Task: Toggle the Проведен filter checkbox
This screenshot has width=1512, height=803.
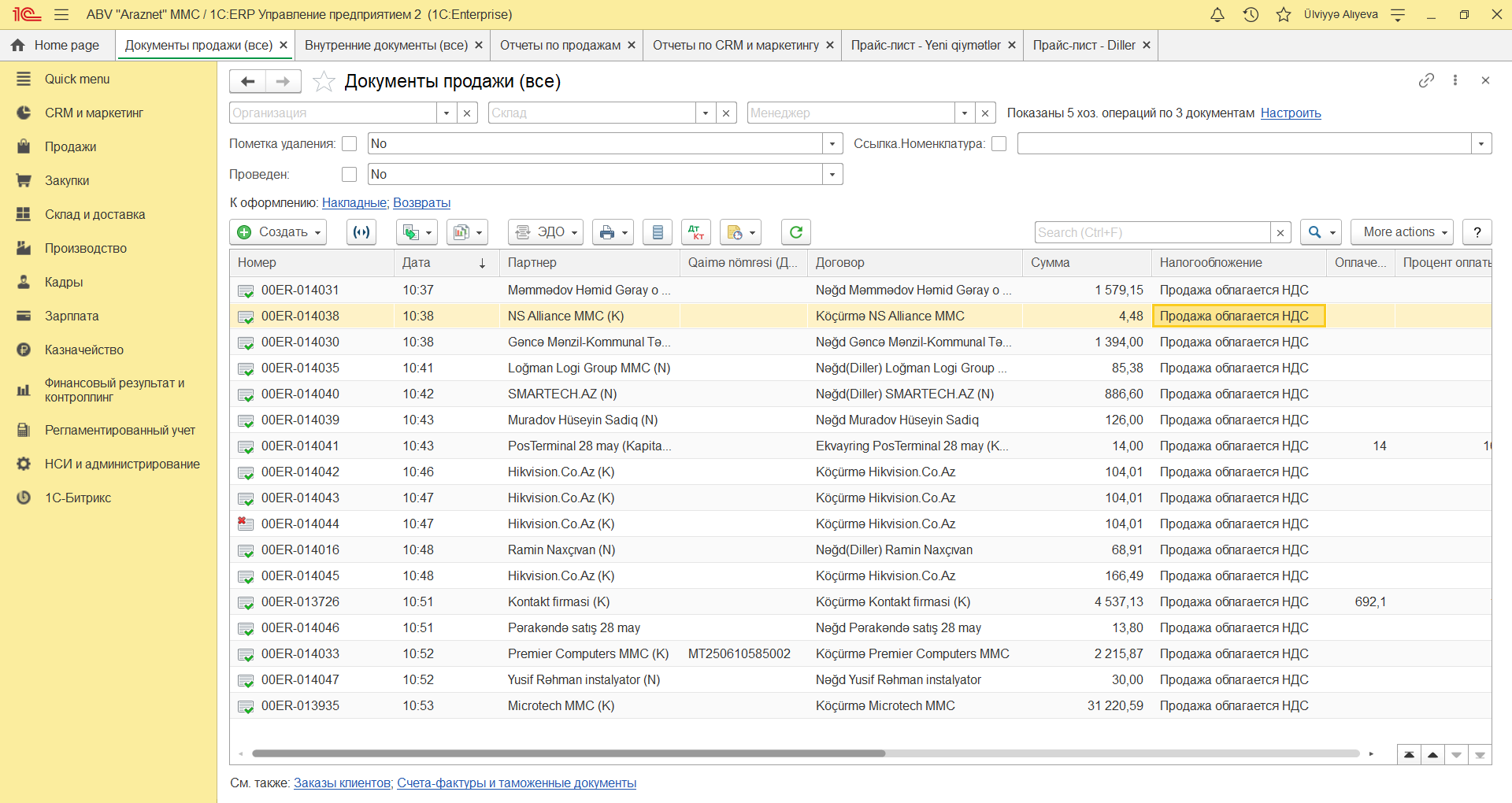Action: pyautogui.click(x=350, y=175)
